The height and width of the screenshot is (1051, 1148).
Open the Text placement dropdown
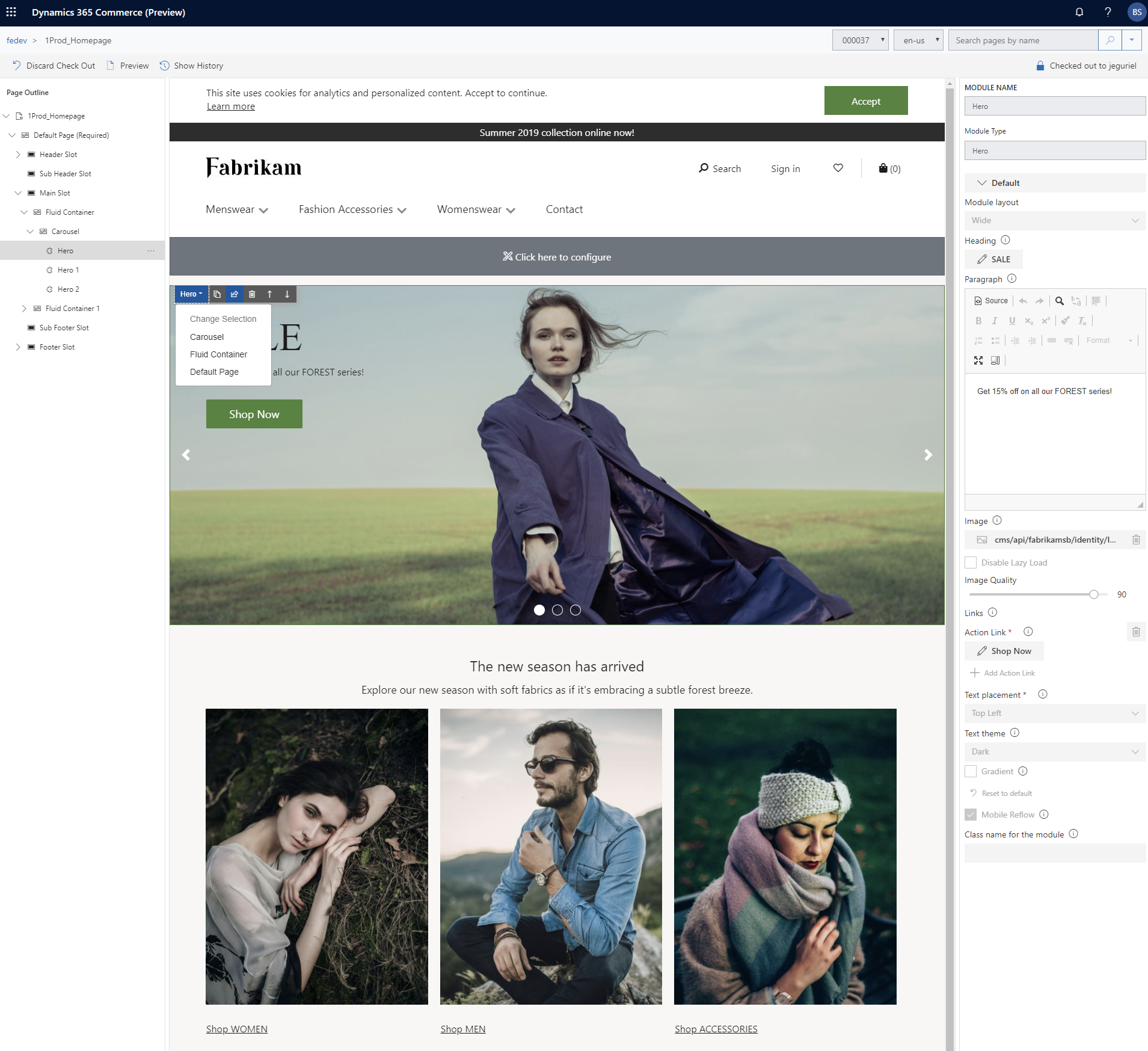(1055, 713)
